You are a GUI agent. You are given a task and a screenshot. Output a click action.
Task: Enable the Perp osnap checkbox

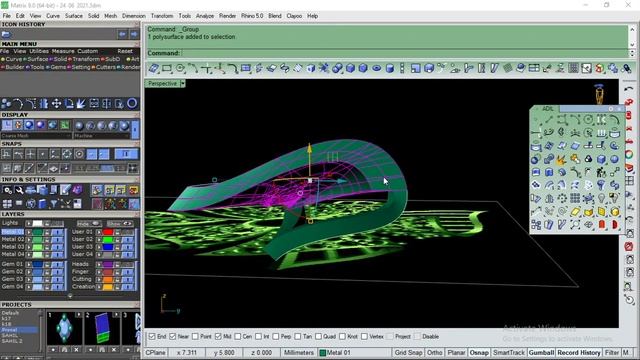point(276,336)
